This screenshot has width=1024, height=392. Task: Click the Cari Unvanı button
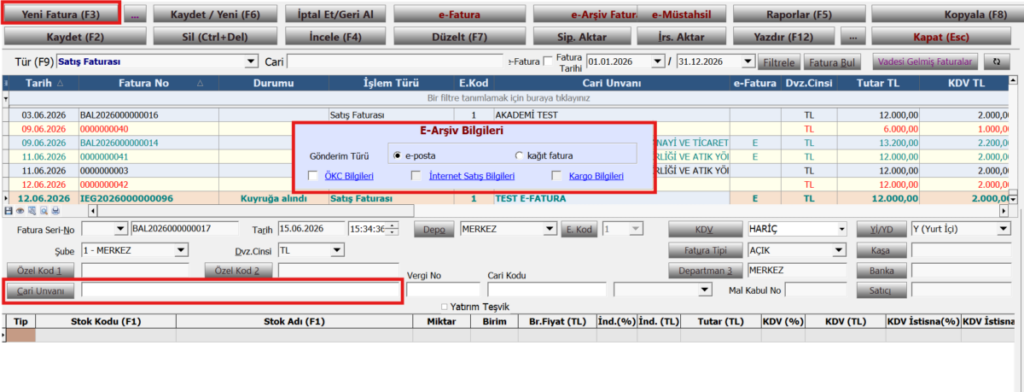pos(39,291)
